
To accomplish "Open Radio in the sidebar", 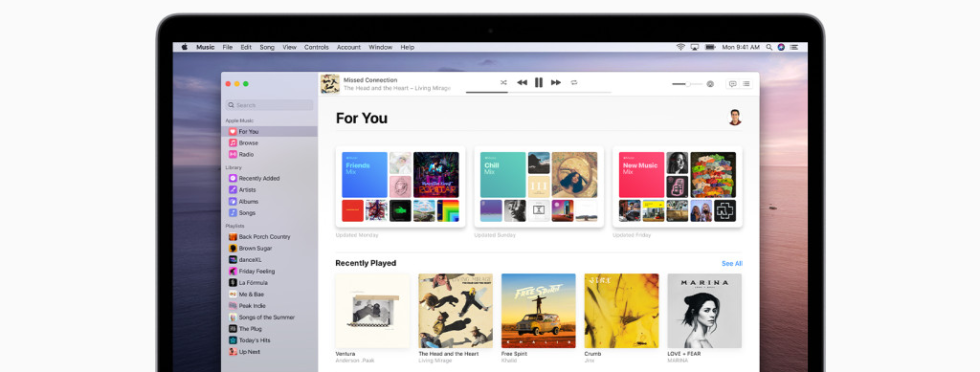I will (x=270, y=154).
